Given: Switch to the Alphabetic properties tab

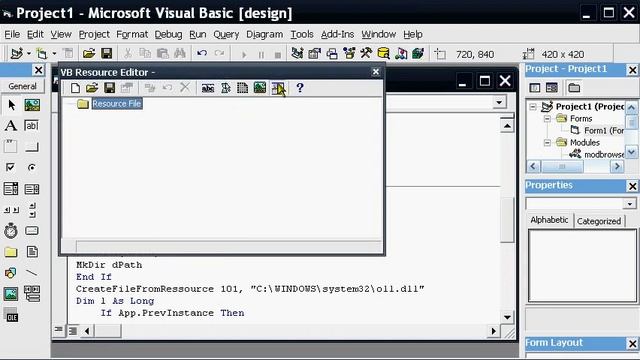Looking at the screenshot, I should (549, 220).
